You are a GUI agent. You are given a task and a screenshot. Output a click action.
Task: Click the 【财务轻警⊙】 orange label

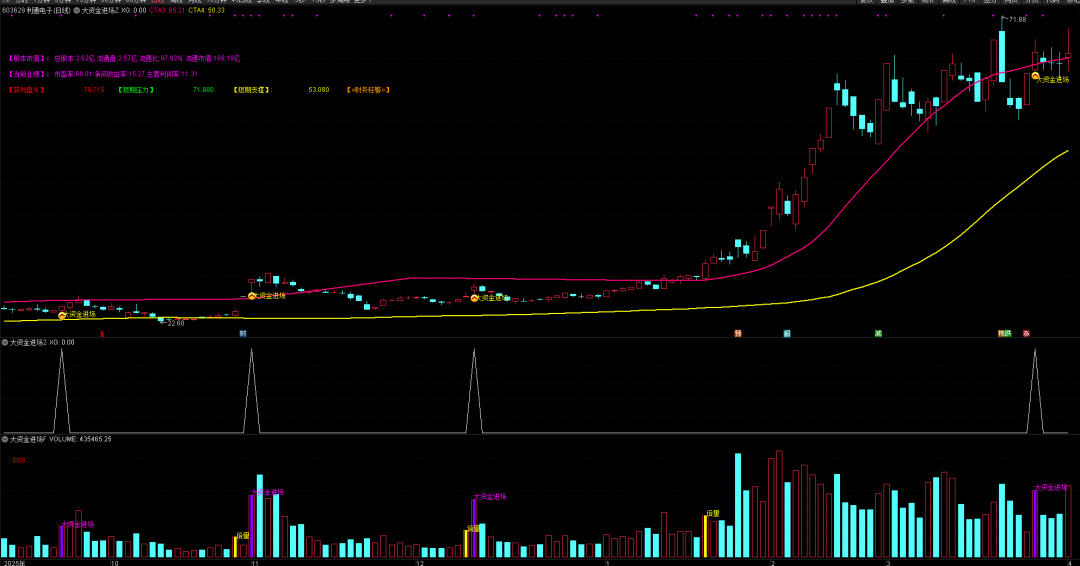click(368, 90)
